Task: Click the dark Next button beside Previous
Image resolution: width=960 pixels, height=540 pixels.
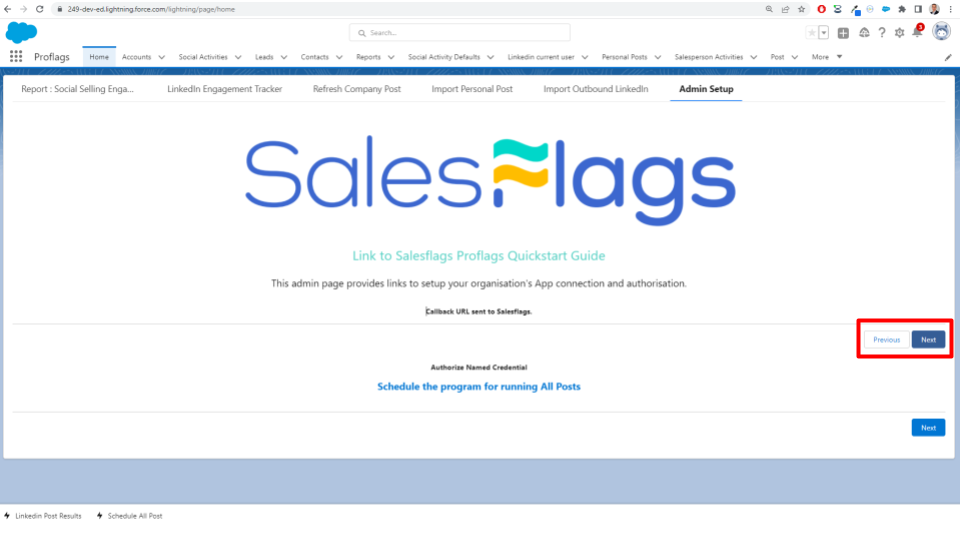Action: tap(928, 340)
